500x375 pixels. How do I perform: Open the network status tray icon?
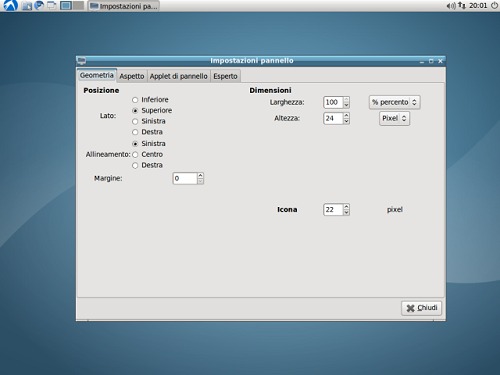click(462, 5)
